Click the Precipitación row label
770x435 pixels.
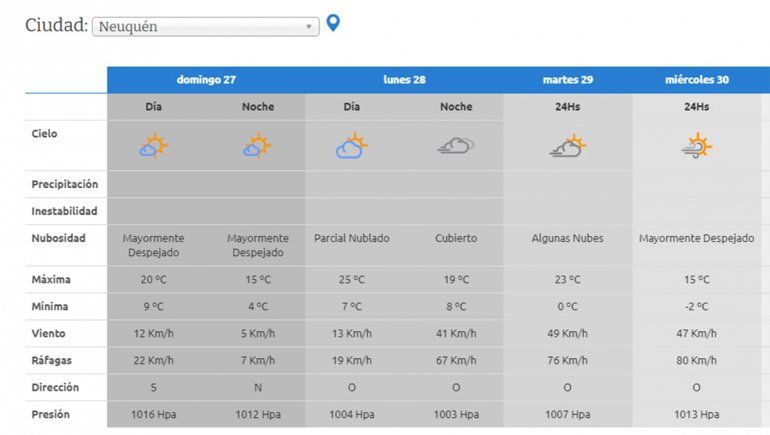tap(64, 184)
